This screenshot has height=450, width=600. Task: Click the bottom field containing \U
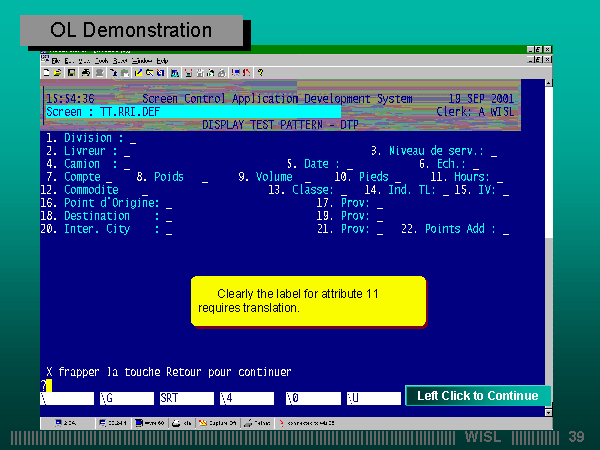pos(372,398)
